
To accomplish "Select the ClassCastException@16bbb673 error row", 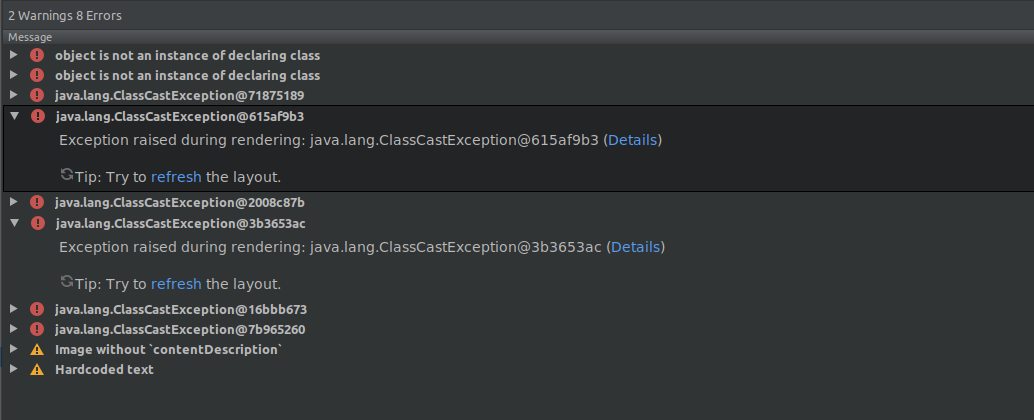I will pos(517,309).
